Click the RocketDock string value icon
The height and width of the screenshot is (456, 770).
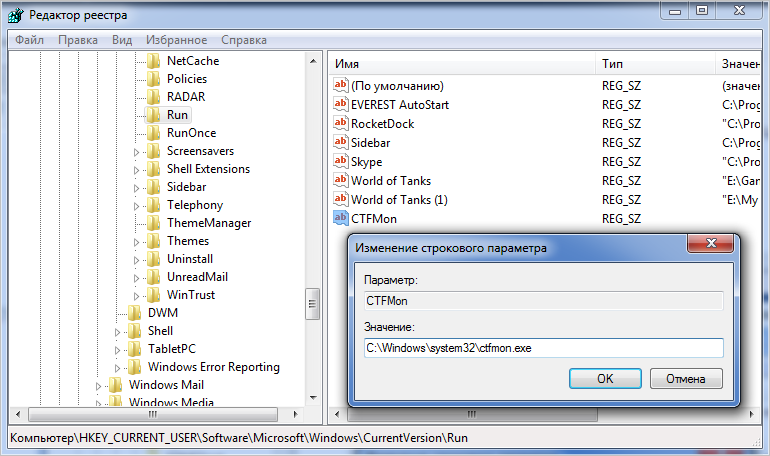pos(340,123)
